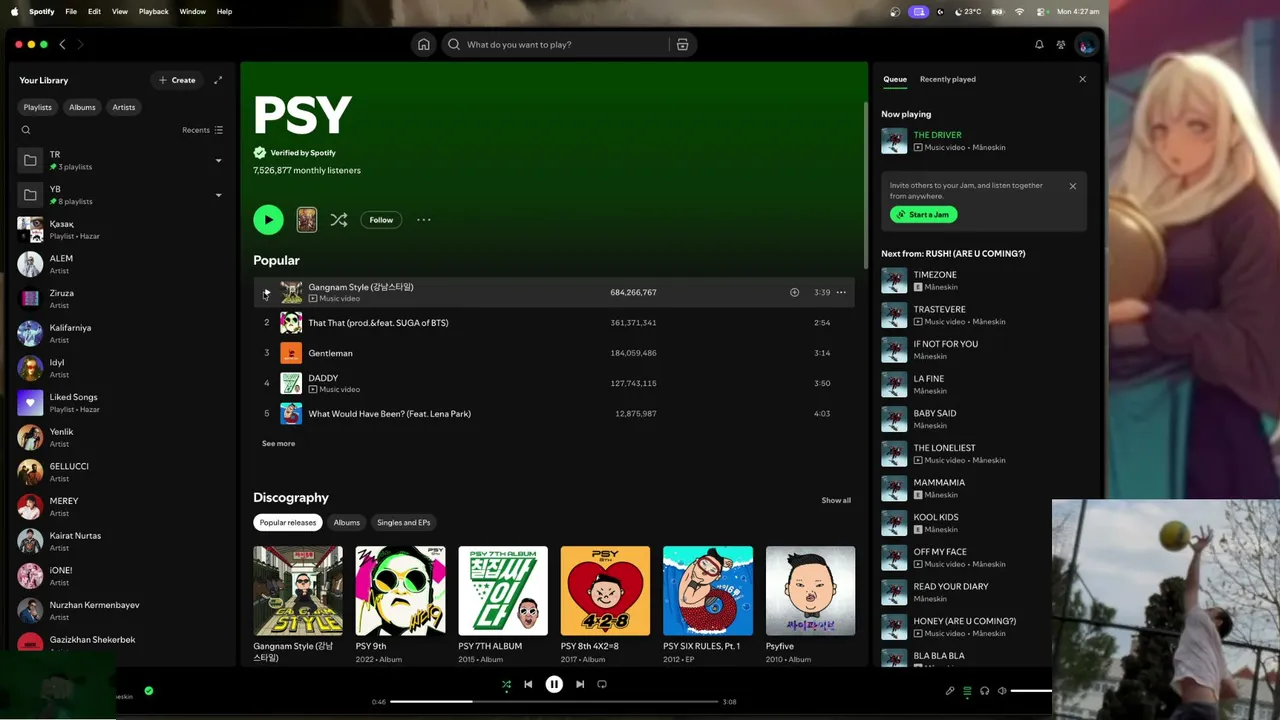The image size is (1280, 720).
Task: Click the Start a Jam button
Action: coord(923,215)
